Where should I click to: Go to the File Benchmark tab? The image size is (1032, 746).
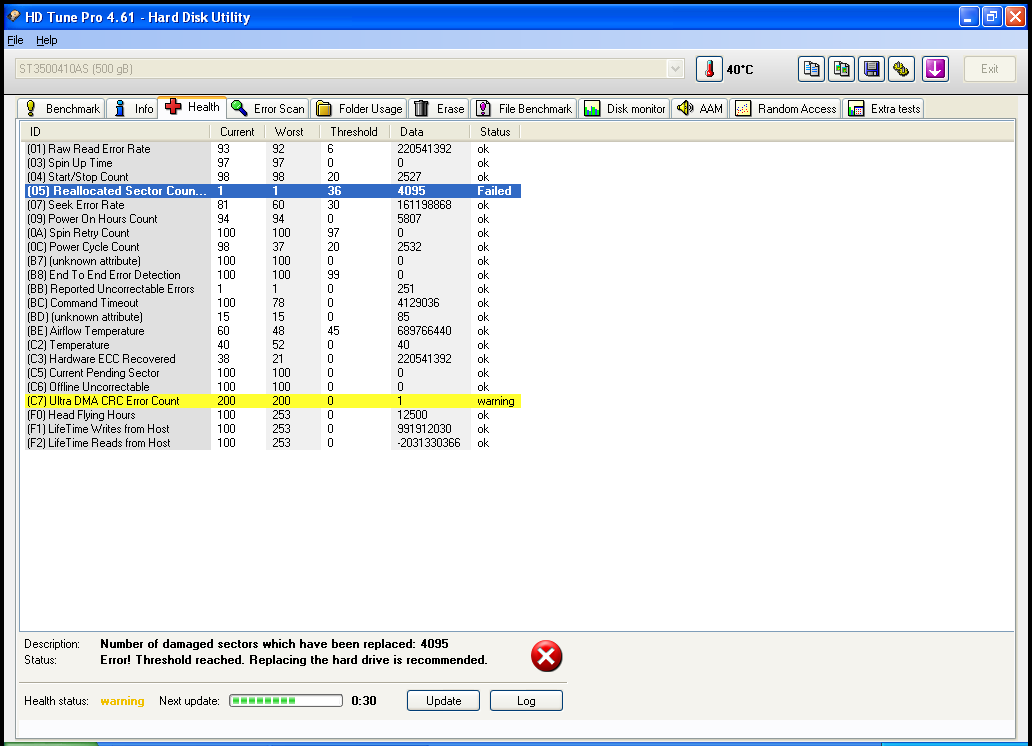pos(524,109)
